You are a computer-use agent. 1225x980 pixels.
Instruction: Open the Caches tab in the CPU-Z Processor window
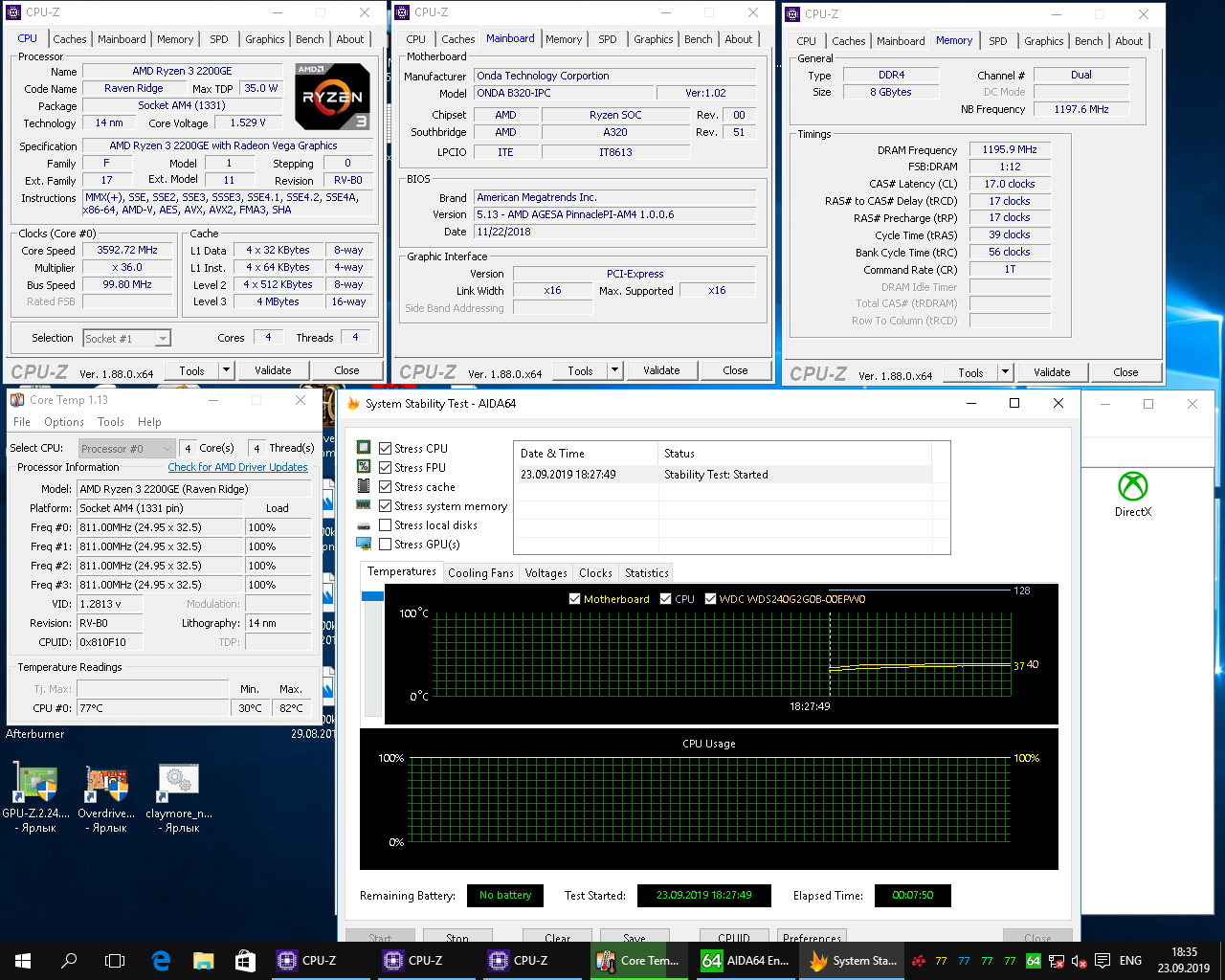tap(70, 39)
